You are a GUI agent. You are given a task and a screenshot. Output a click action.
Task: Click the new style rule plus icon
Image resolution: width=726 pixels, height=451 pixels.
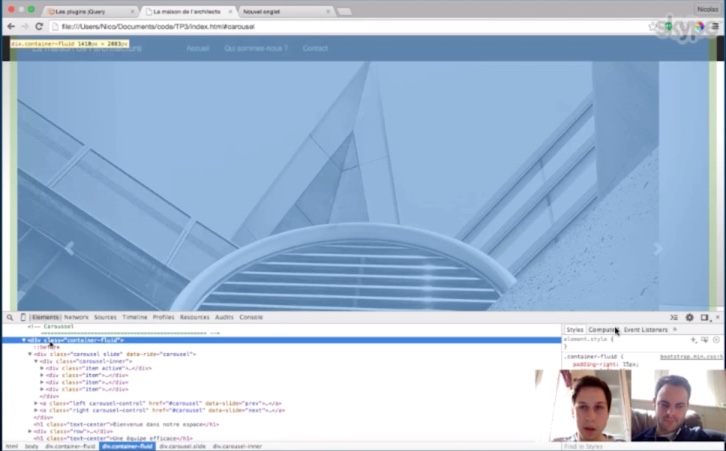pyautogui.click(x=693, y=339)
